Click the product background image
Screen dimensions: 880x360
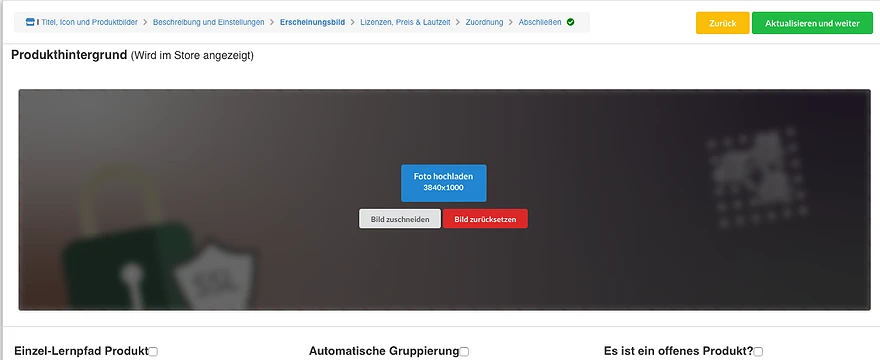coord(444,199)
